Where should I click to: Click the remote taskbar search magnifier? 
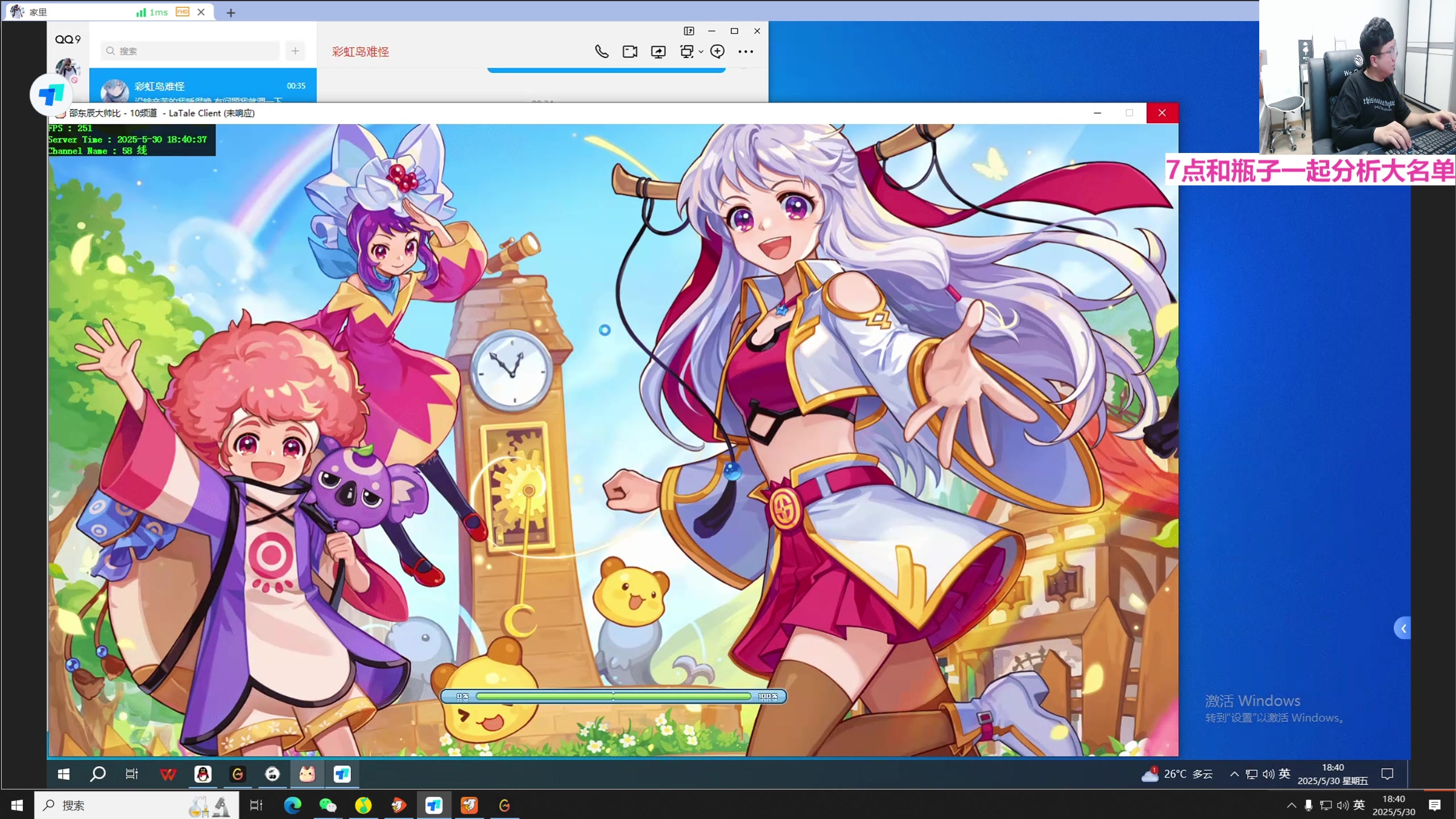[98, 774]
